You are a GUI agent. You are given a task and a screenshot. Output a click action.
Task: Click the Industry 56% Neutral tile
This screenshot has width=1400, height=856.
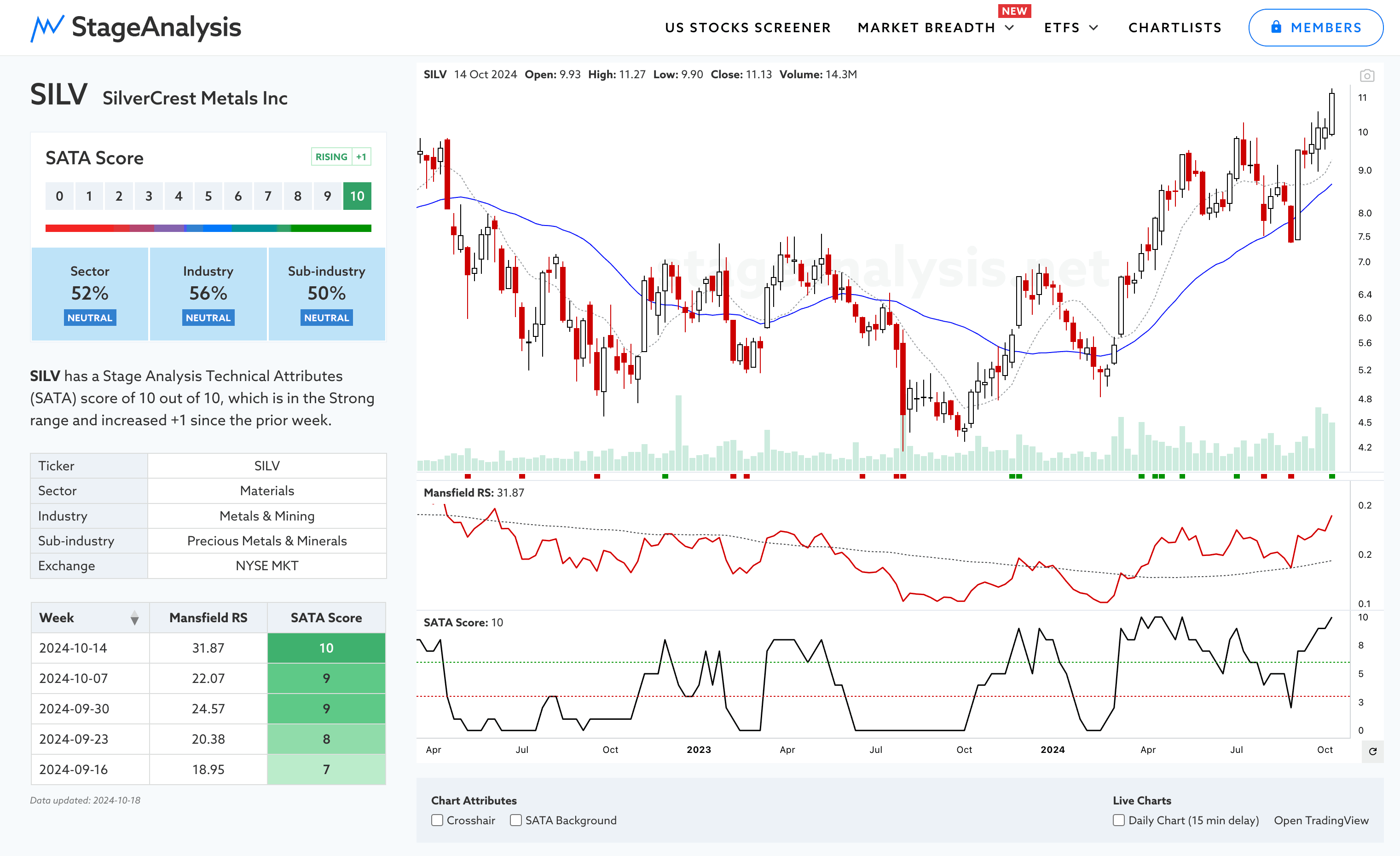tap(208, 294)
